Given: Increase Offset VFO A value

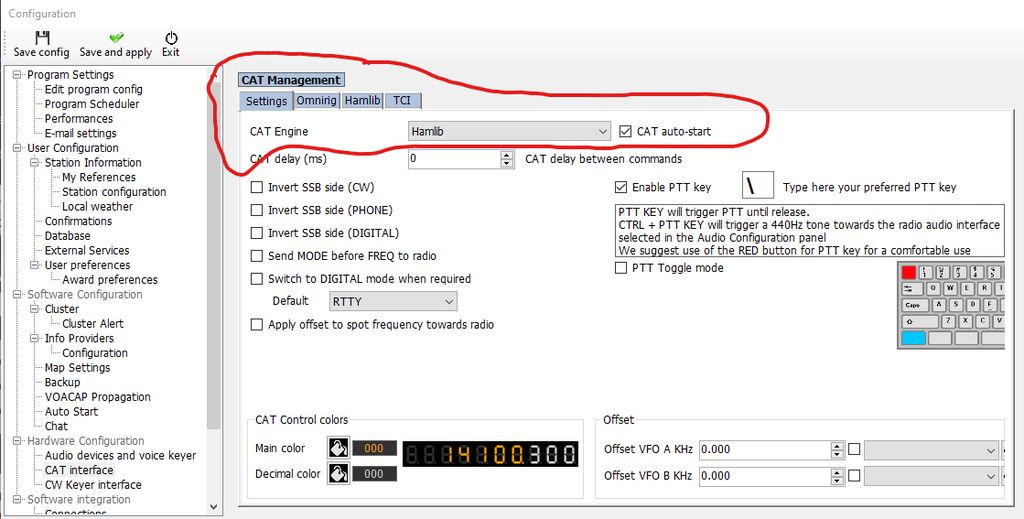Looking at the screenshot, I should (x=837, y=445).
